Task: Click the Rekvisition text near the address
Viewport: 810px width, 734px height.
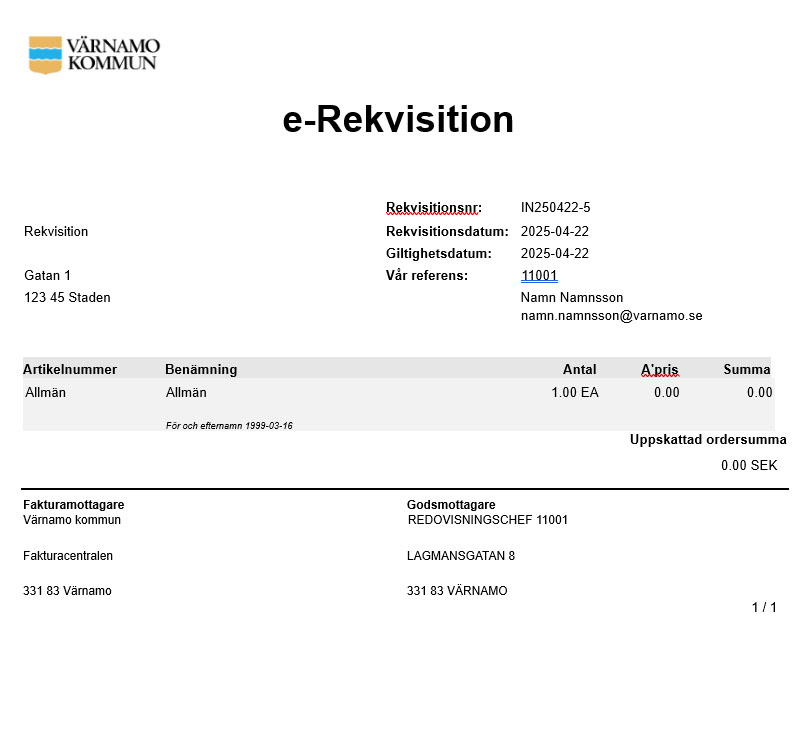Action: [x=56, y=231]
